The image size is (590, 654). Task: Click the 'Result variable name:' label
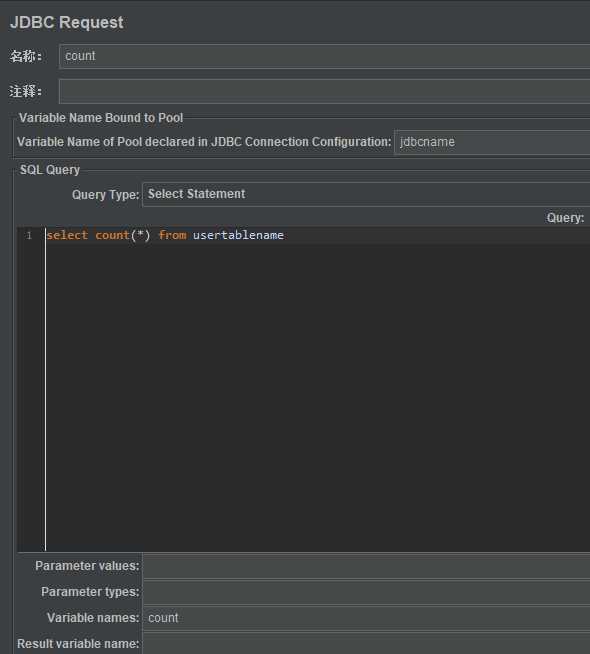click(x=78, y=644)
